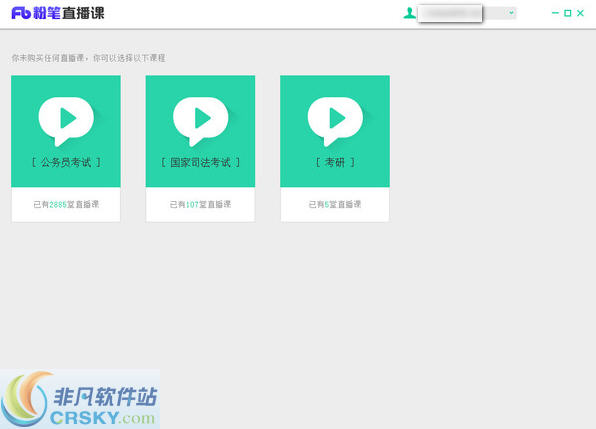
Task: Click the 非凡软件站 CRSKY watermark logo
Action: click(x=80, y=399)
